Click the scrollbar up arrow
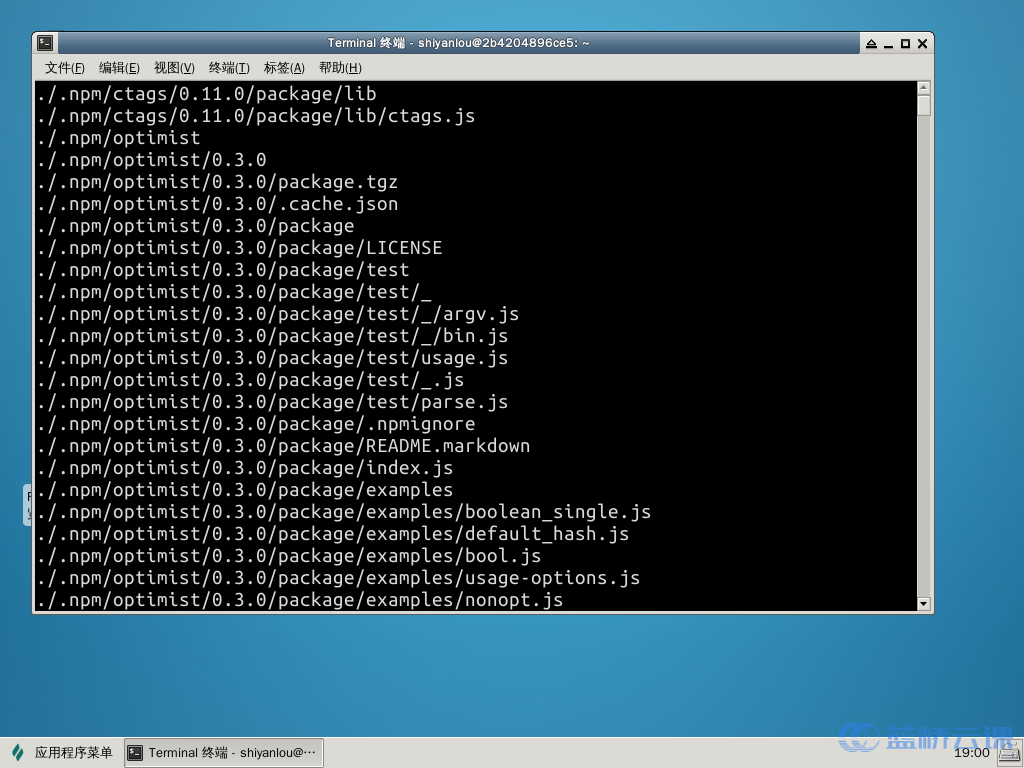The image size is (1024, 768). pos(923,88)
